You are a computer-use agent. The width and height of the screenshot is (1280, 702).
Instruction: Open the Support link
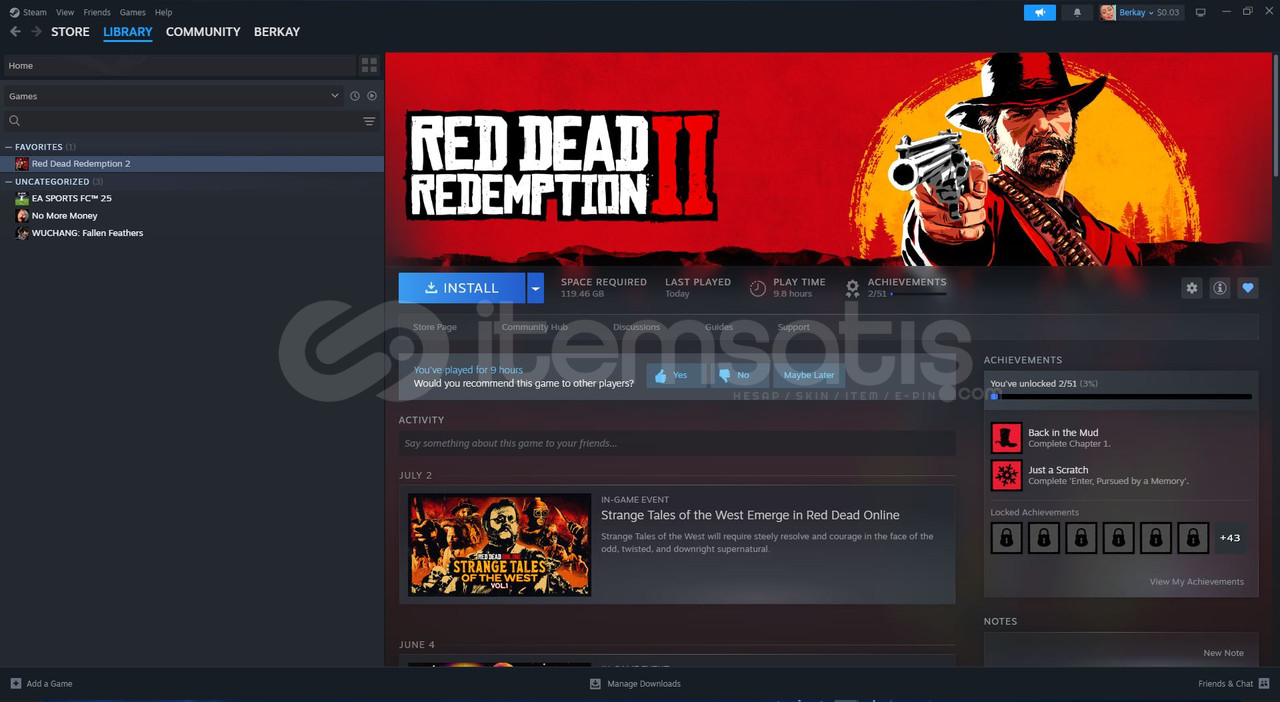coord(793,327)
